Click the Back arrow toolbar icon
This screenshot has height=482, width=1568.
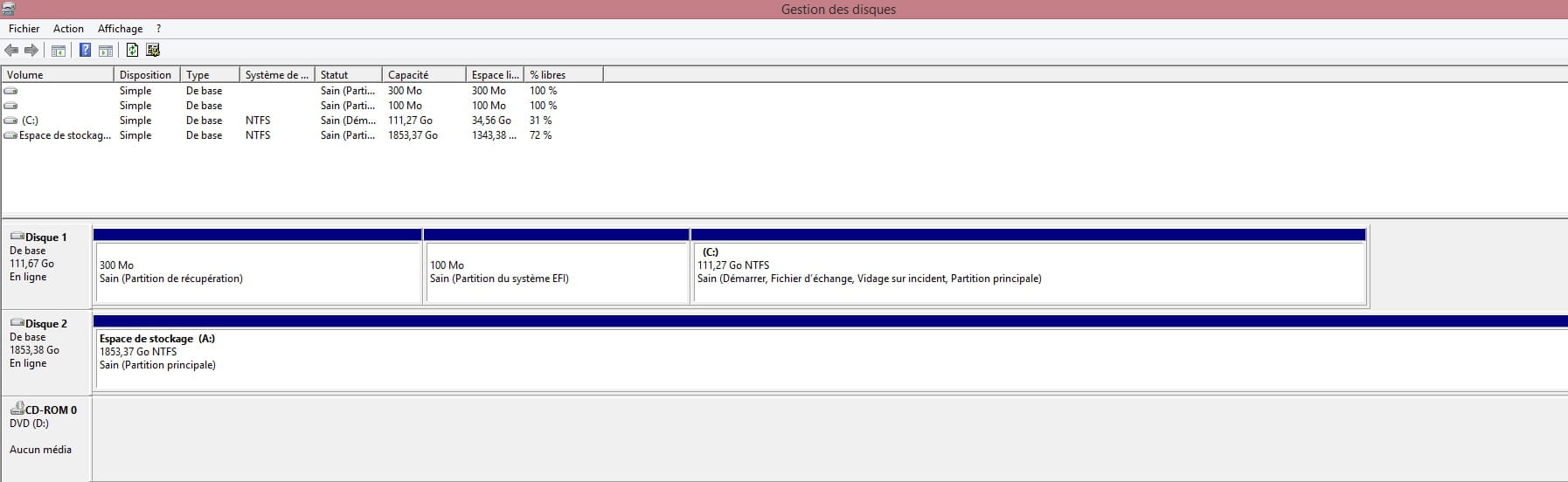(11, 51)
